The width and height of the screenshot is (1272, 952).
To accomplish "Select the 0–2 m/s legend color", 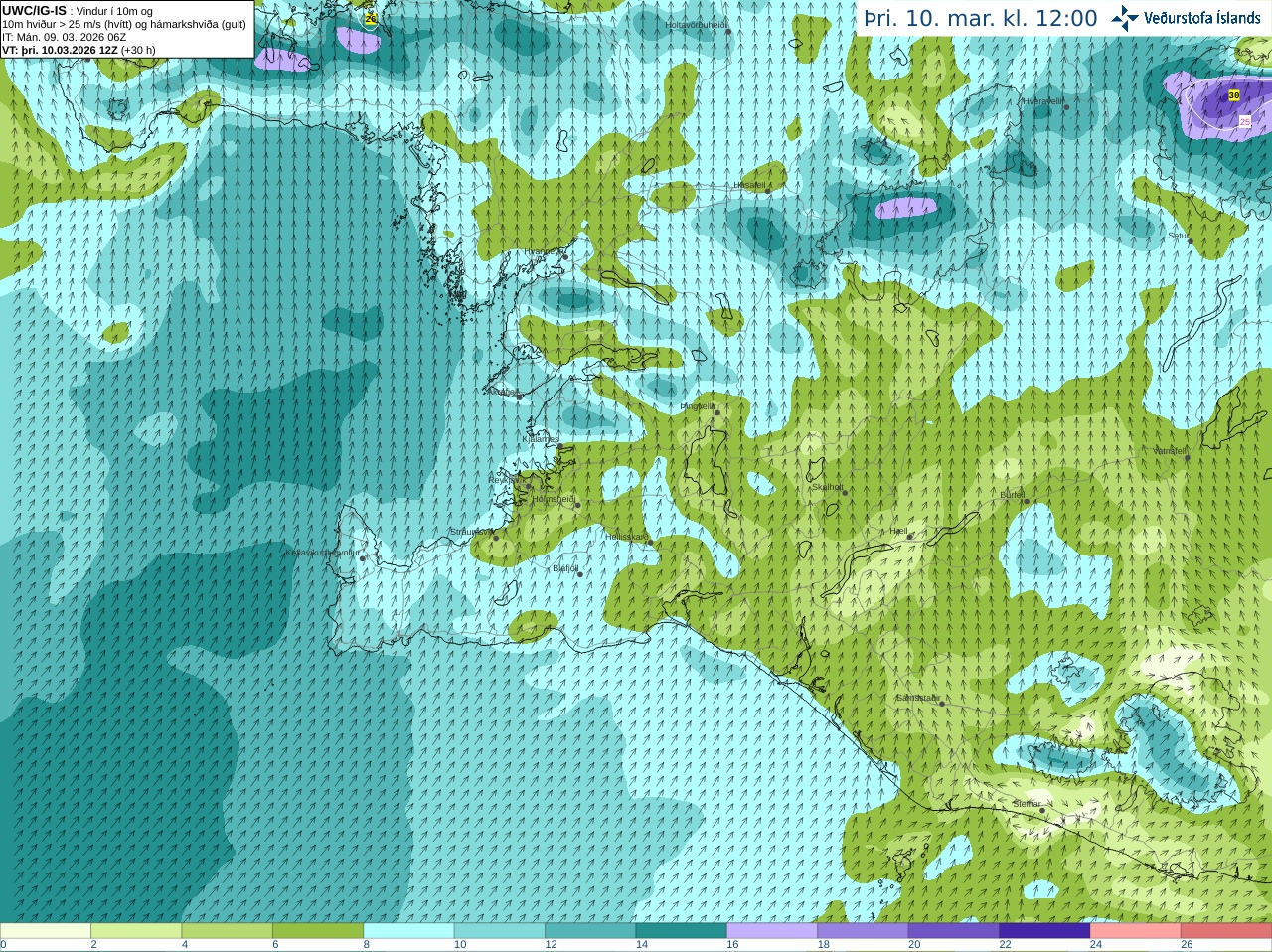I will (46, 931).
